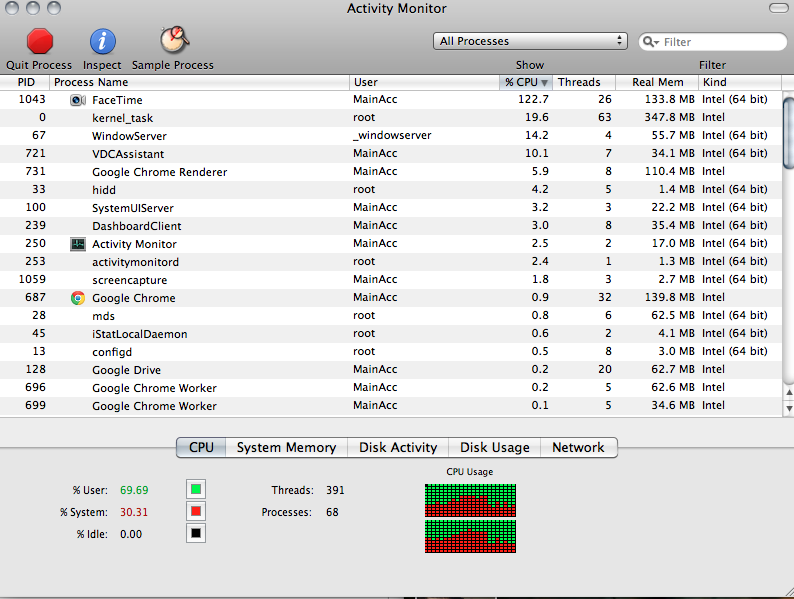Open the Disk Activity tab
Image resolution: width=794 pixels, height=599 pixels.
pos(398,448)
